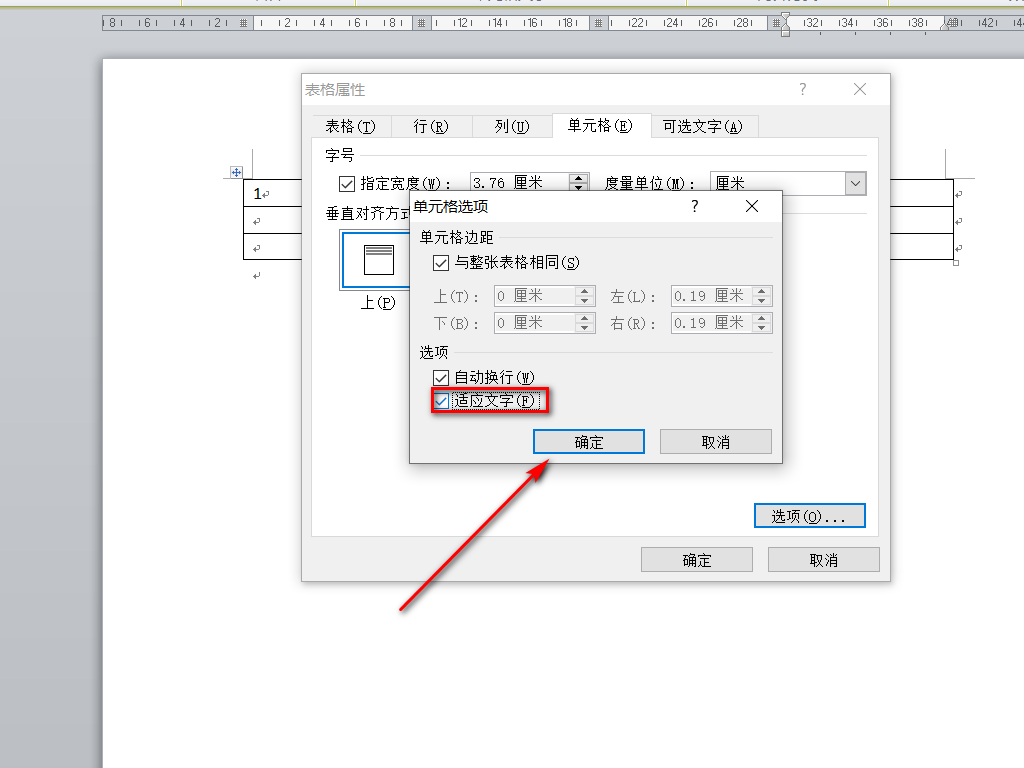Click 确定 in 表格属性 dialog
This screenshot has height=768, width=1024.
[697, 560]
